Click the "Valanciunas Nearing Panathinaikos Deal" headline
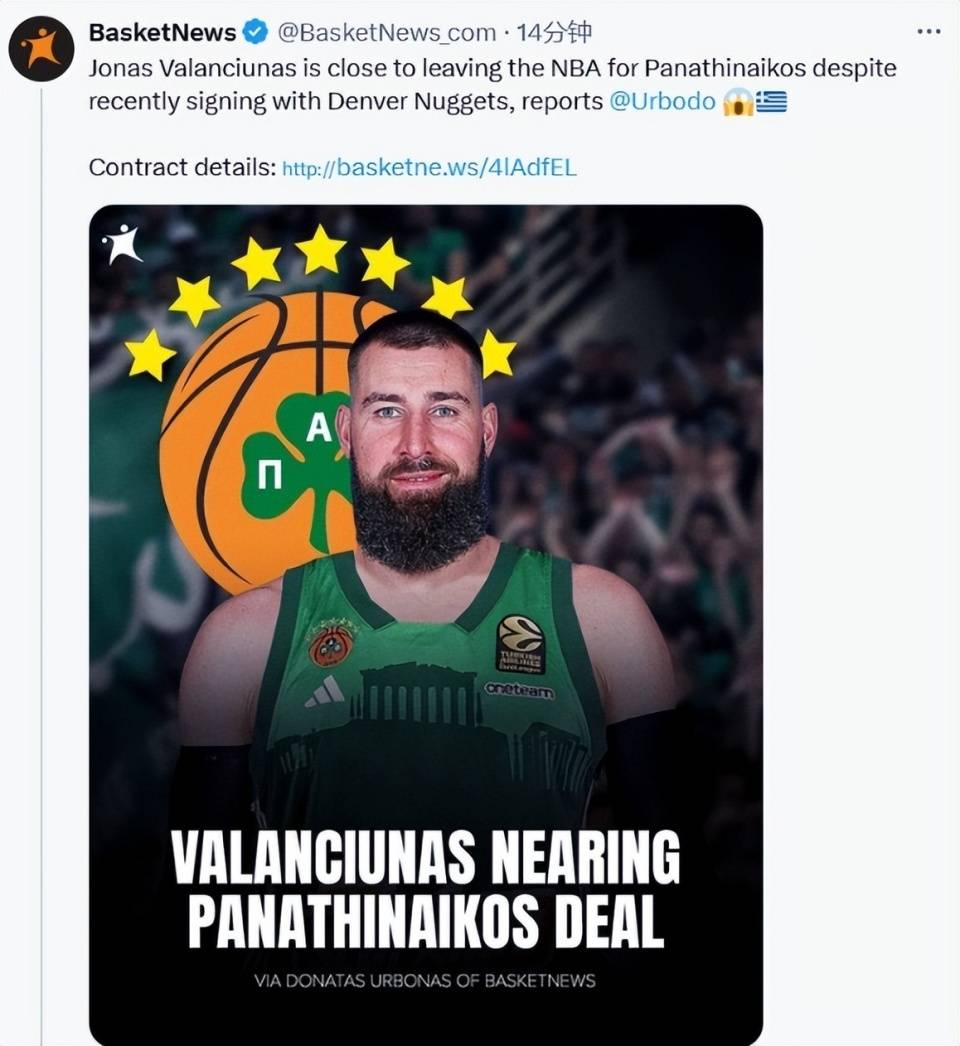This screenshot has width=960, height=1046. [x=425, y=889]
